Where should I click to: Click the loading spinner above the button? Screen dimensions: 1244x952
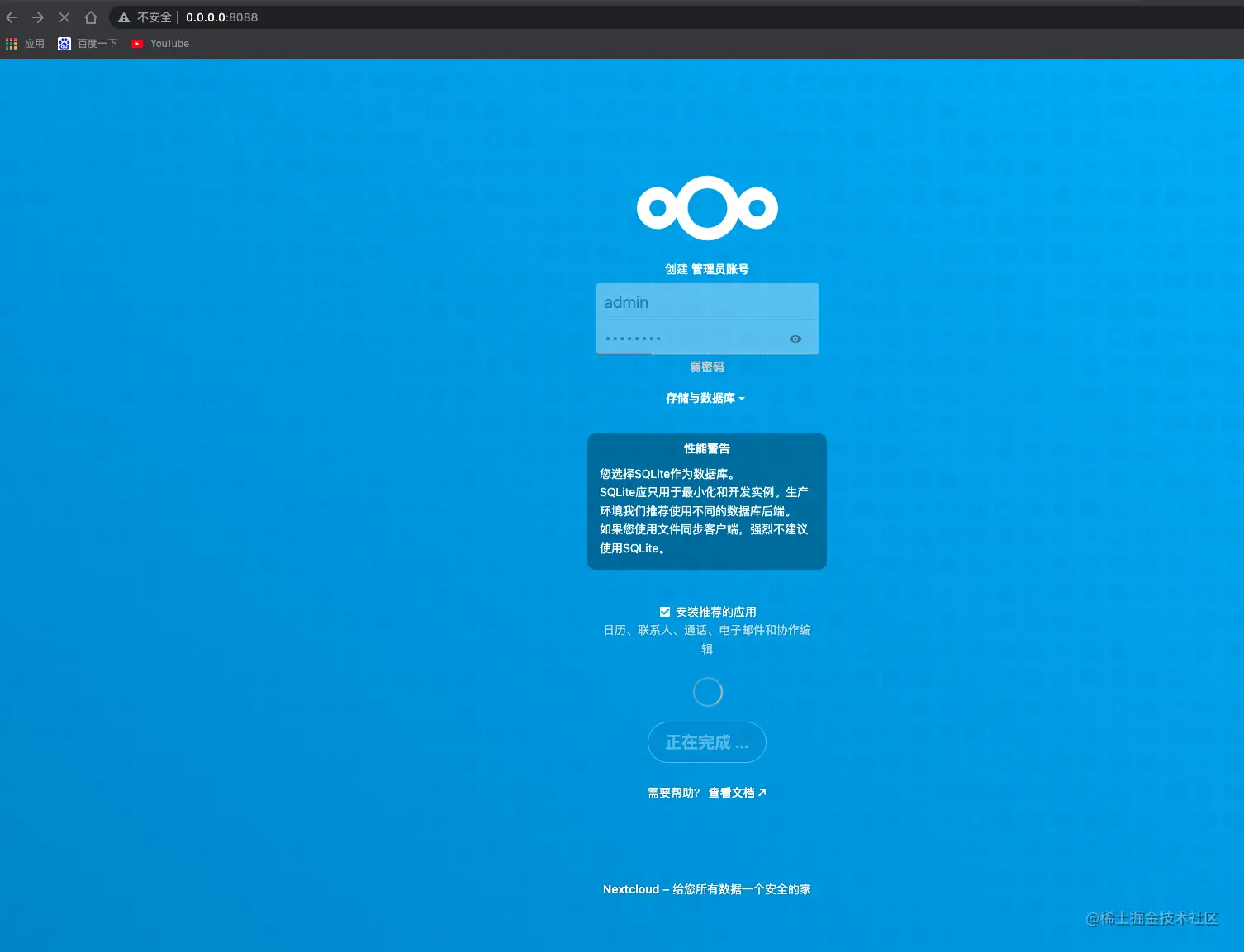pos(708,692)
